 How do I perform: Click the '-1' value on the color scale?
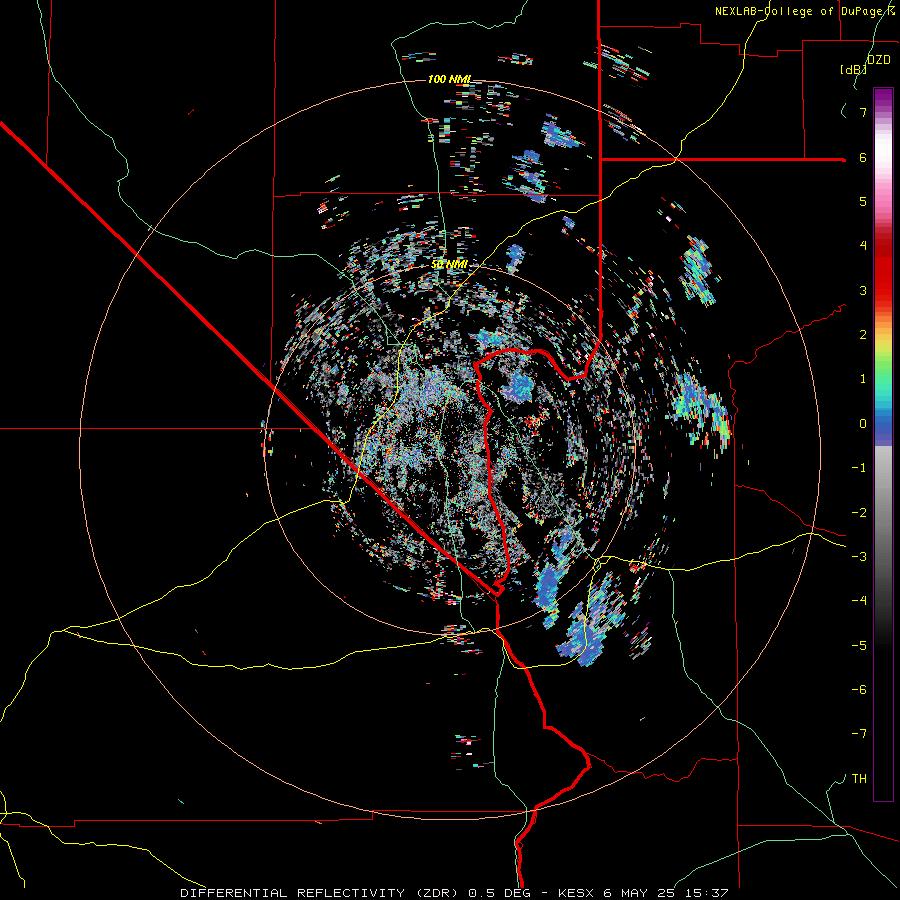(x=859, y=468)
